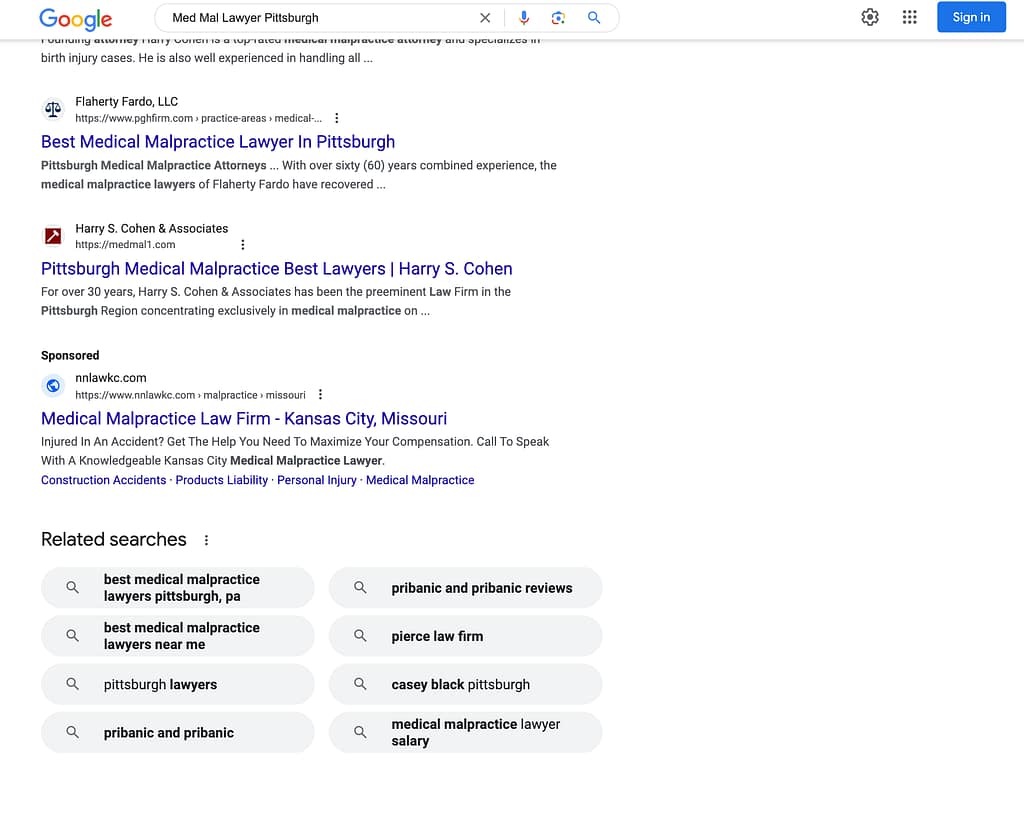Click the pghfirm.com breadcrumb URL

pyautogui.click(x=199, y=118)
